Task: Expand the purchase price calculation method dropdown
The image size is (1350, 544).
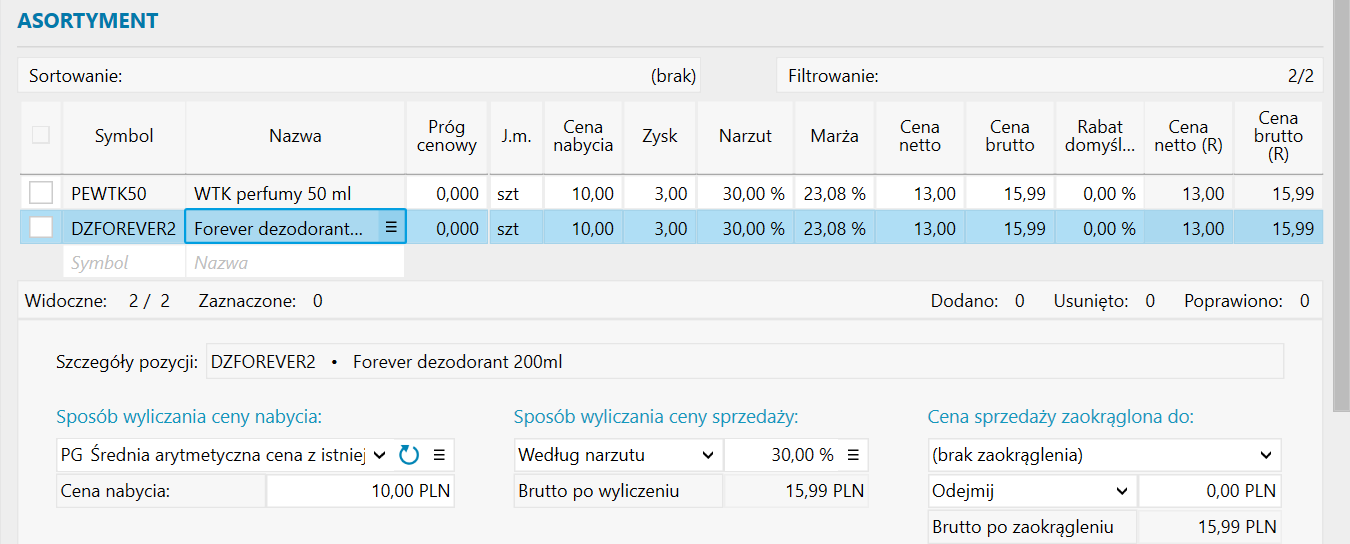Action: coord(378,456)
